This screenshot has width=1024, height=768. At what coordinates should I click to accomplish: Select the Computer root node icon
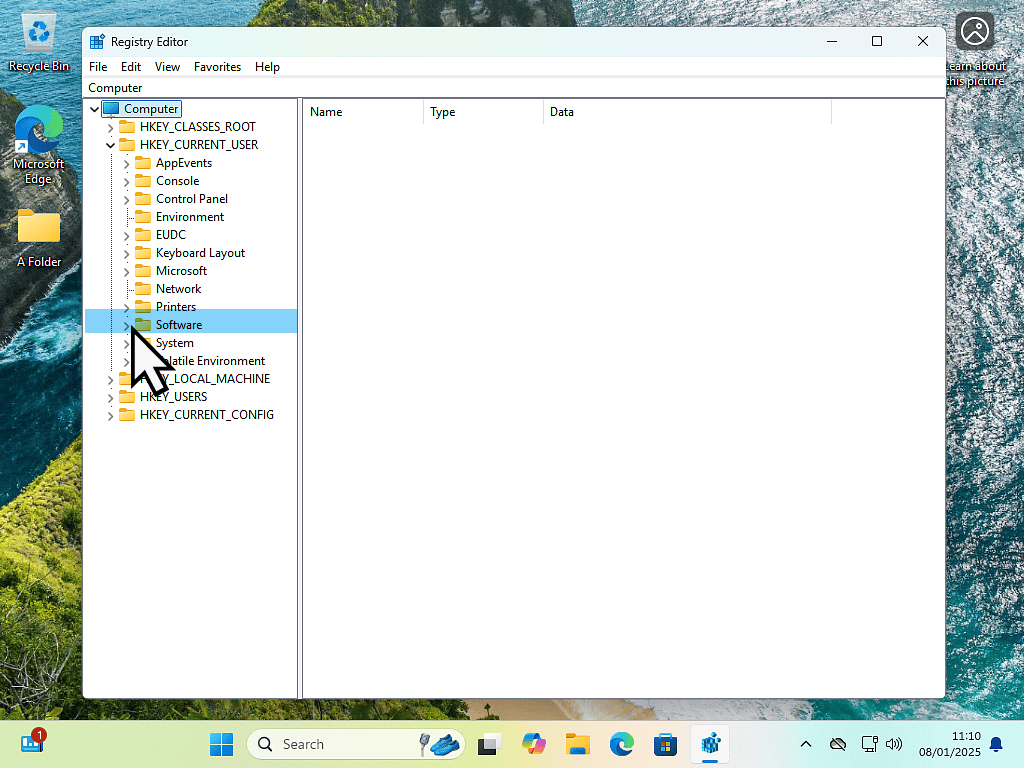coord(111,109)
